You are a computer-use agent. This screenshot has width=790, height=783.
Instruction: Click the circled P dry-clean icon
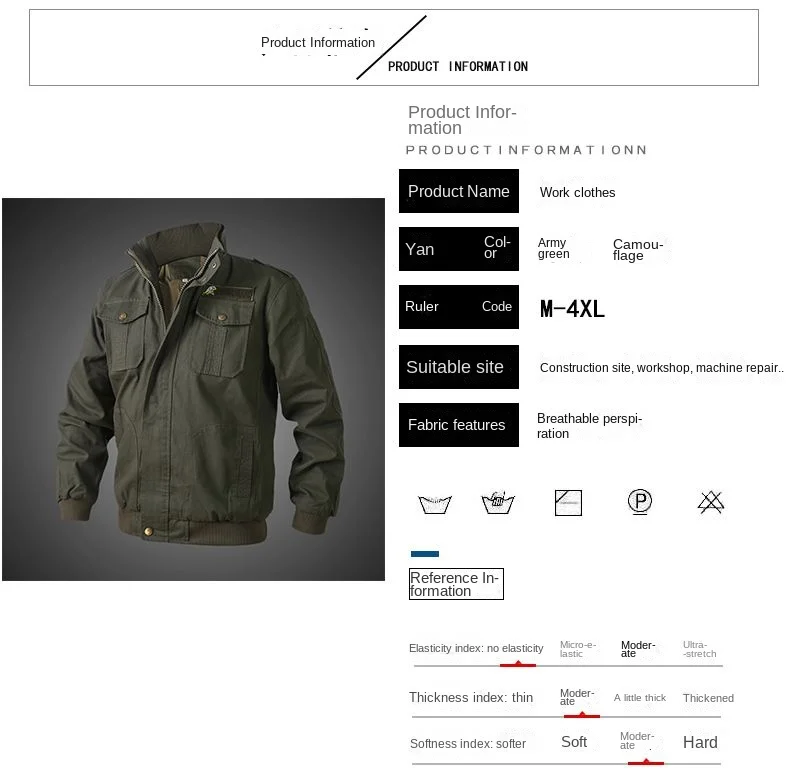coord(640,502)
